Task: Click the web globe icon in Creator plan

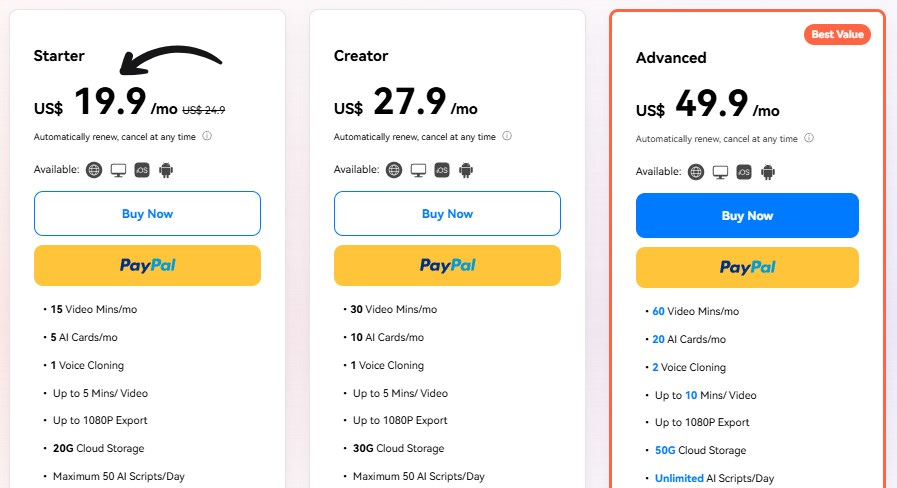Action: tap(394, 170)
